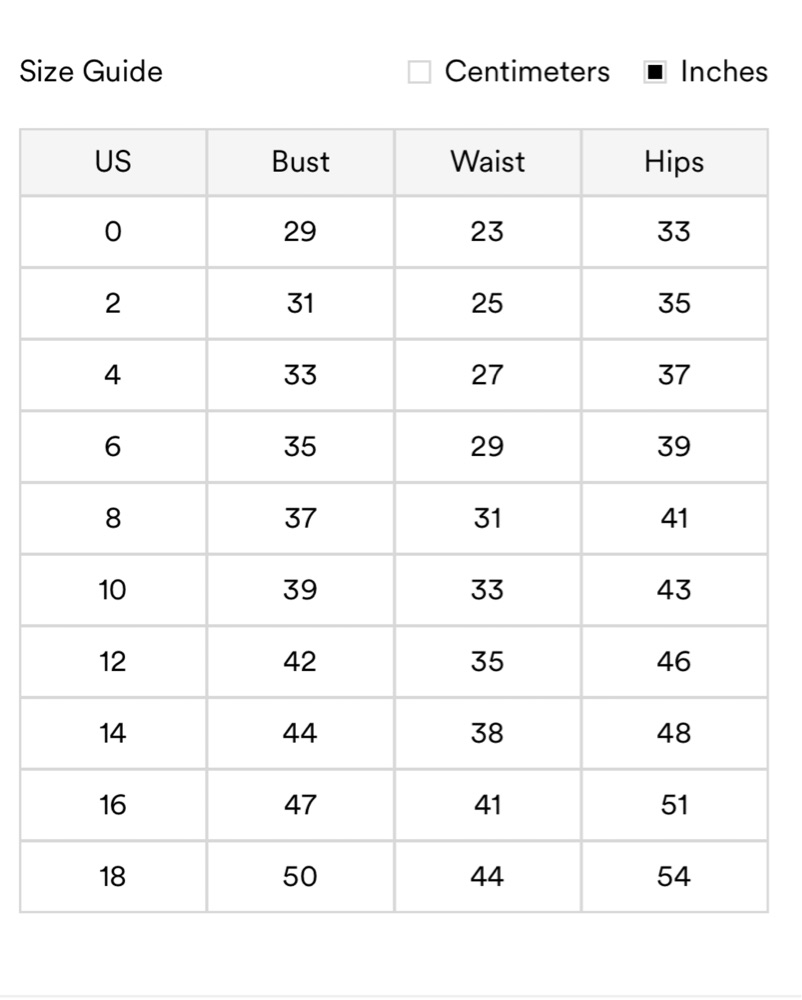Click bust value 42 for size 12
This screenshot has height=1000, width=802.
pos(300,662)
